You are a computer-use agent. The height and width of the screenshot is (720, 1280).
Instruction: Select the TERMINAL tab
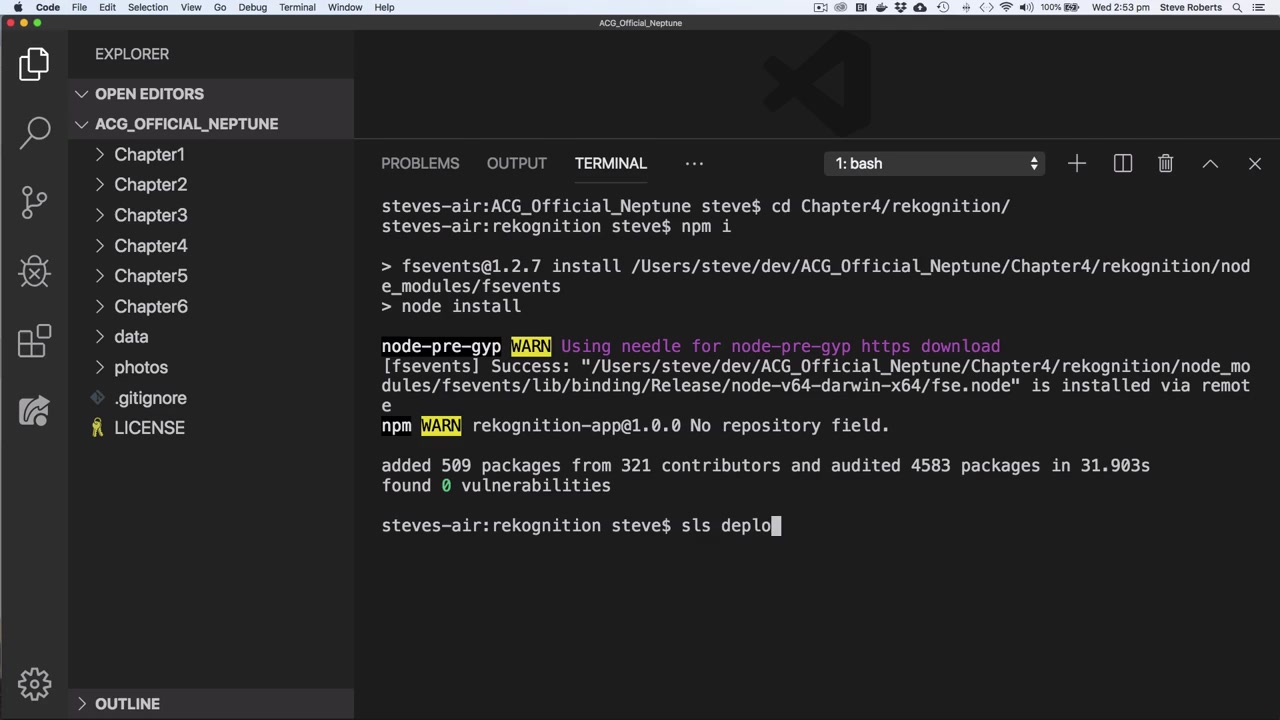611,163
